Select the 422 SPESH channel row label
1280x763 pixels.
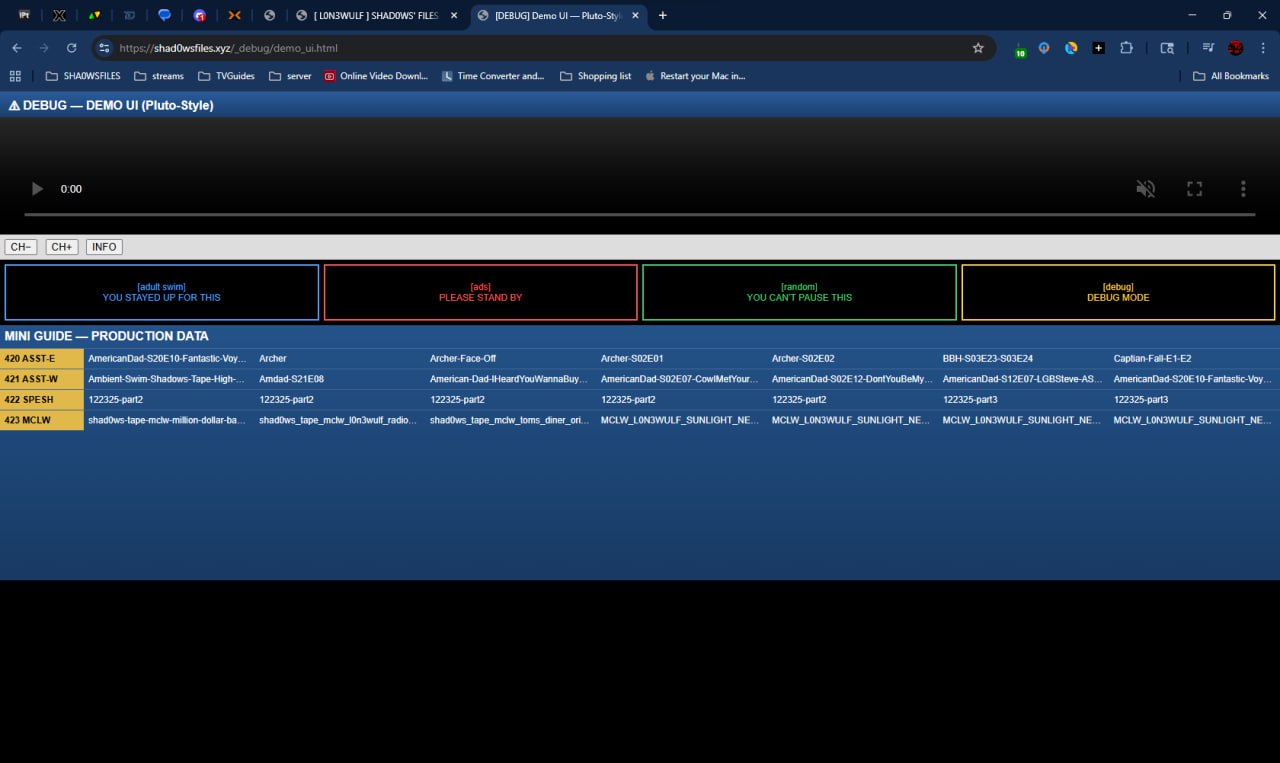[42, 400]
